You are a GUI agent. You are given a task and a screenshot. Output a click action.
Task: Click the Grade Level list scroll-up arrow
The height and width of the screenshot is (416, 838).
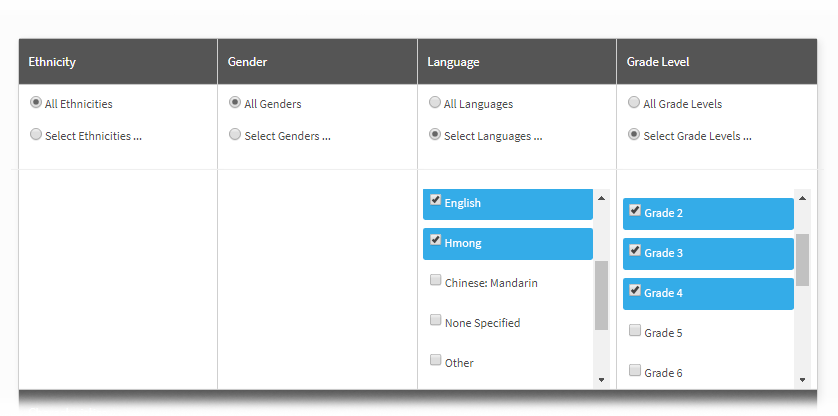tap(802, 198)
